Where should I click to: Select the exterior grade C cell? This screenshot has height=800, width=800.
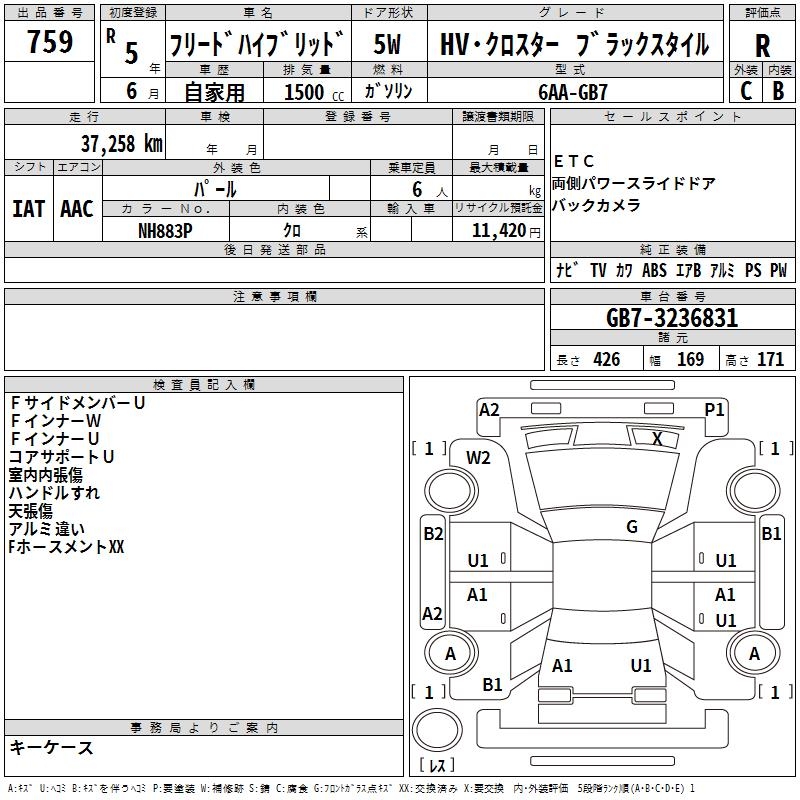[746, 90]
